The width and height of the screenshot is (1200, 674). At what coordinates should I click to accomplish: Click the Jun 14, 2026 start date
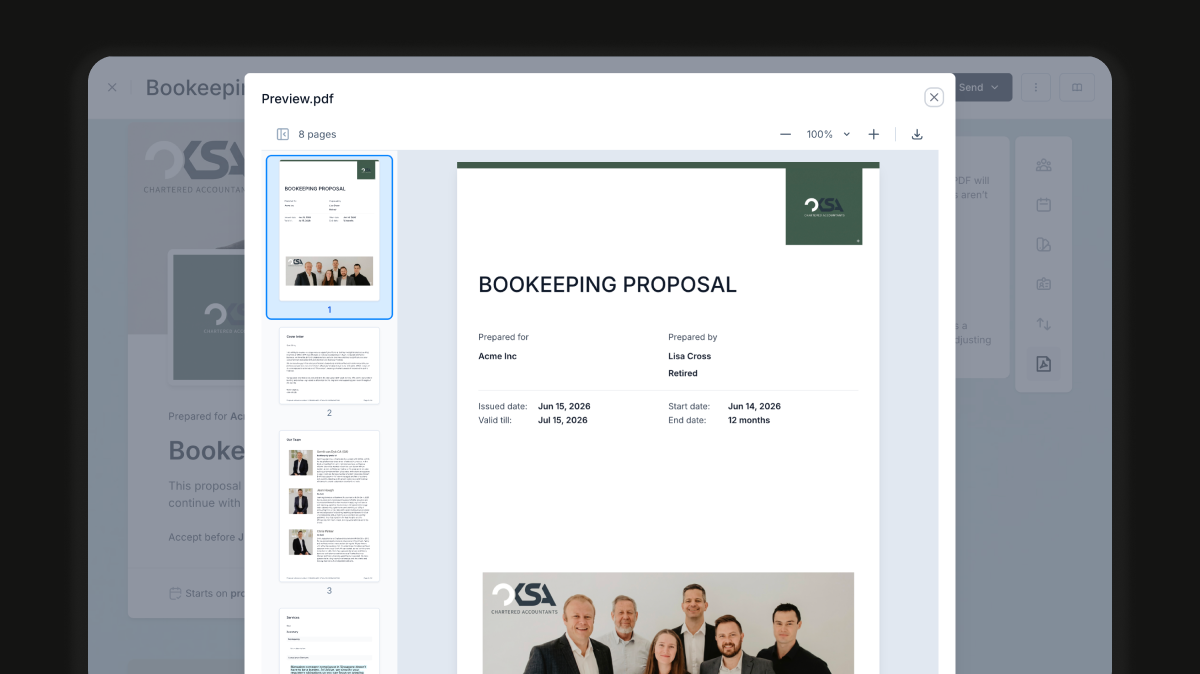pos(754,407)
